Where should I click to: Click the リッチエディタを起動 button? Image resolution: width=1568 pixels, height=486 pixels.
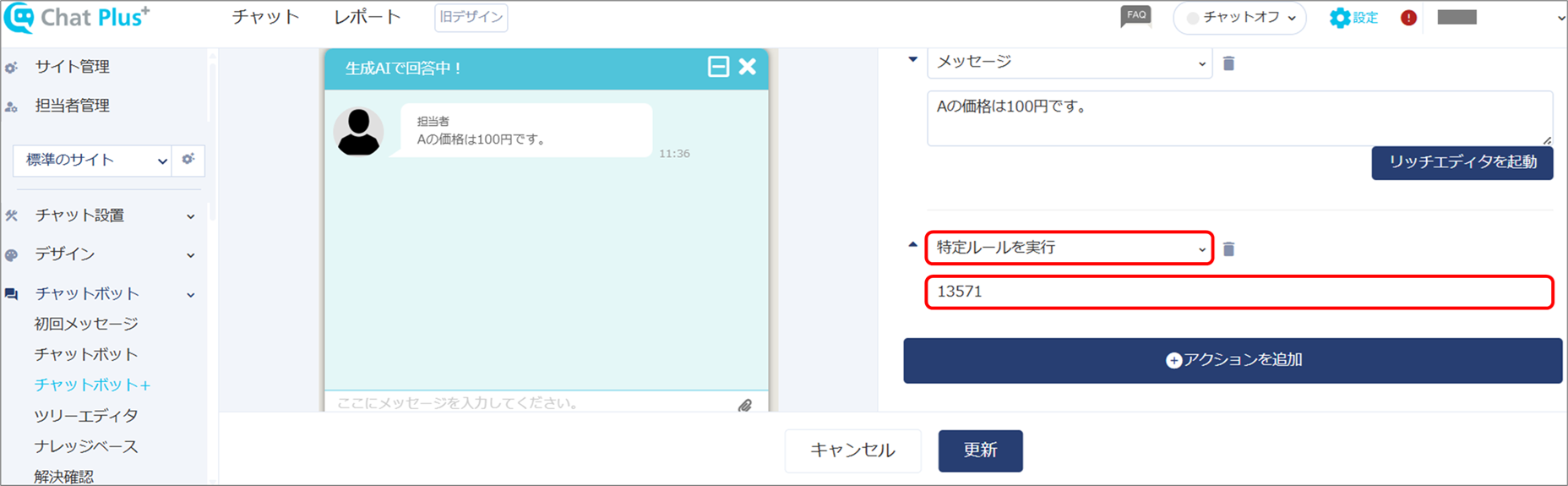click(x=1462, y=162)
